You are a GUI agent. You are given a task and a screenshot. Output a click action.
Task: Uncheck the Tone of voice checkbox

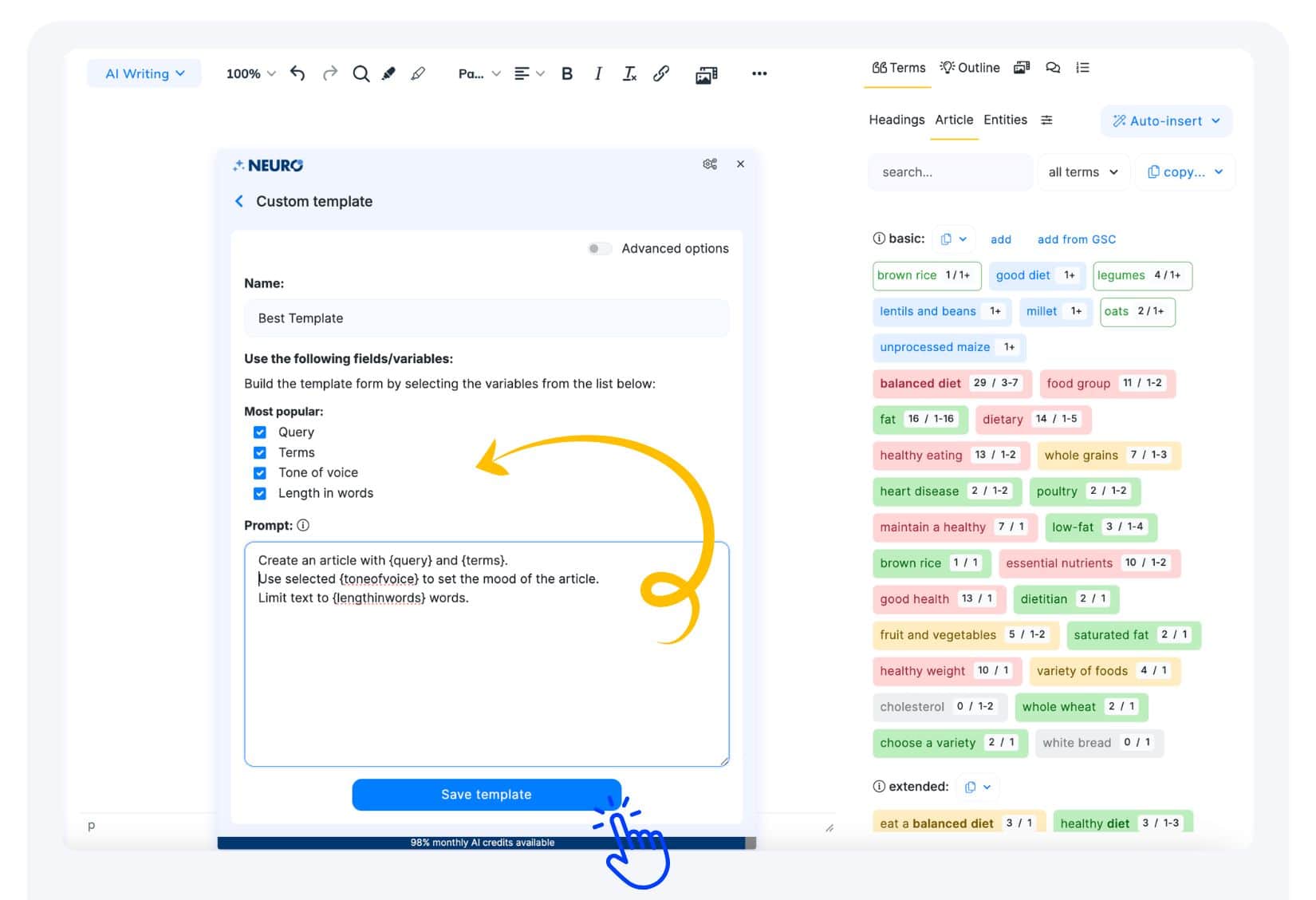pos(259,473)
